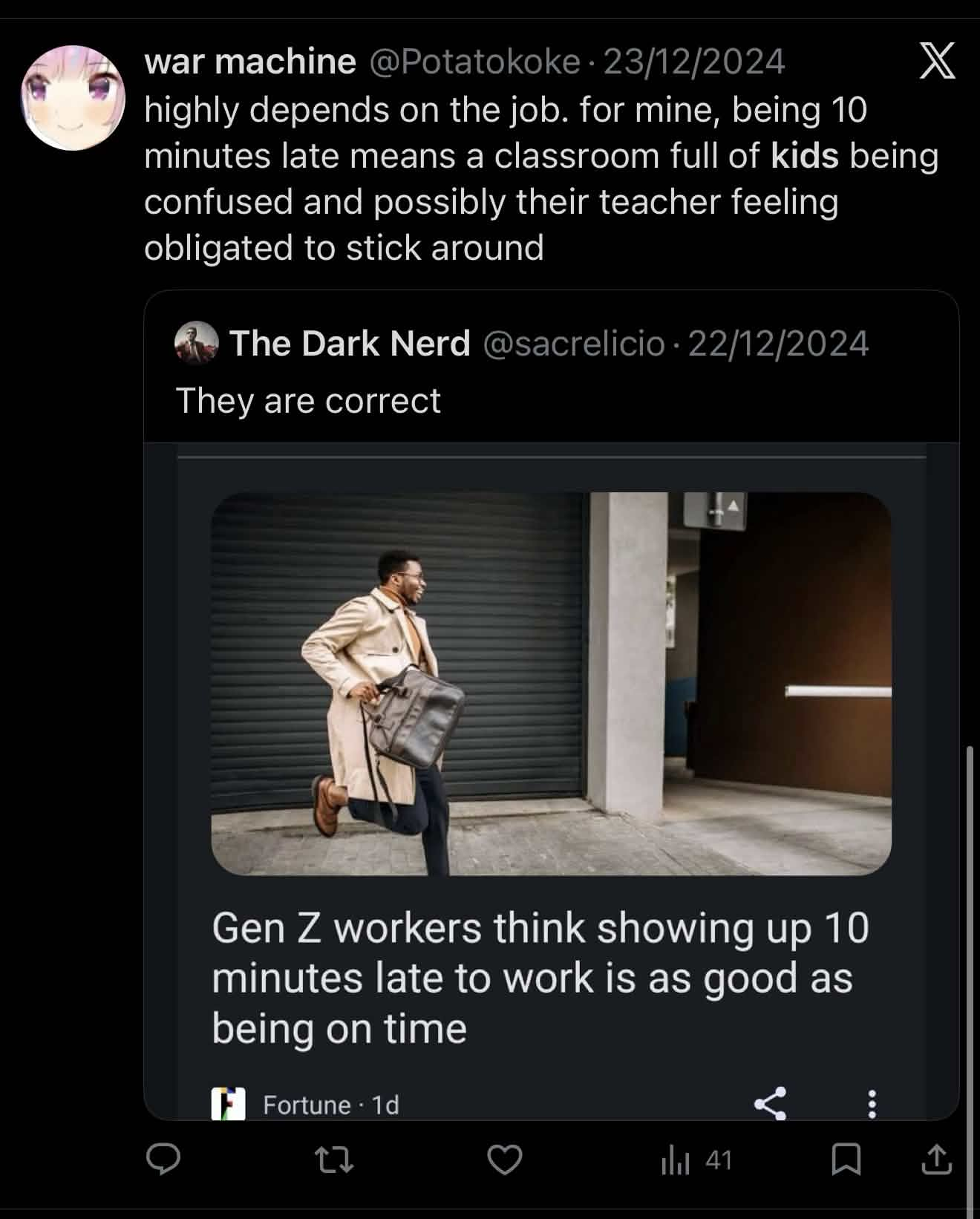980x1219 pixels.
Task: Bookmark this tweet
Action: 846,1160
